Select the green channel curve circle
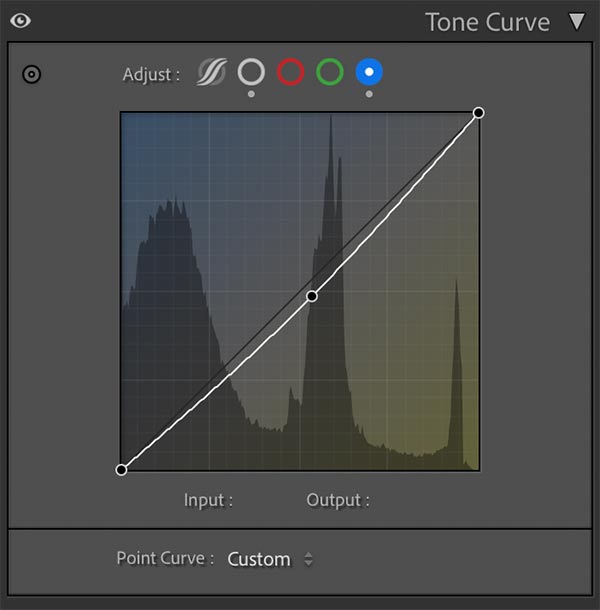Viewport: 600px width, 610px height. (x=330, y=71)
